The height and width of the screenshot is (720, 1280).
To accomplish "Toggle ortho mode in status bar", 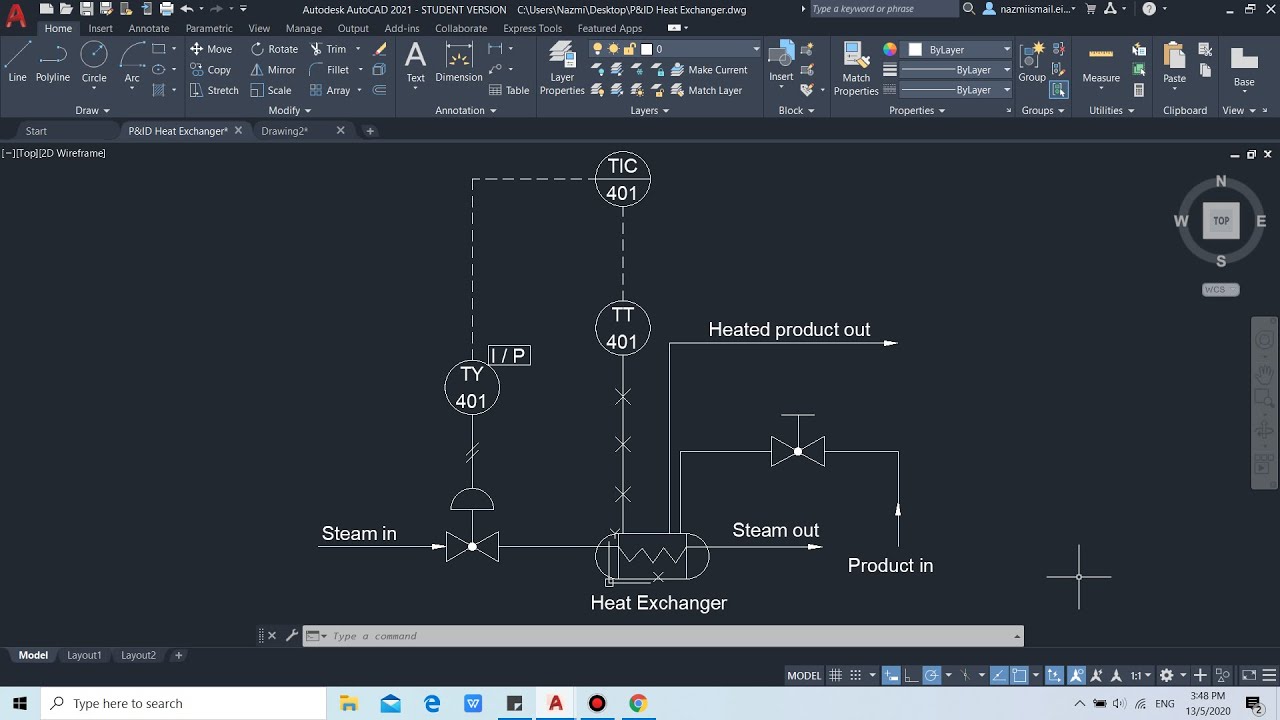I will pyautogui.click(x=911, y=675).
